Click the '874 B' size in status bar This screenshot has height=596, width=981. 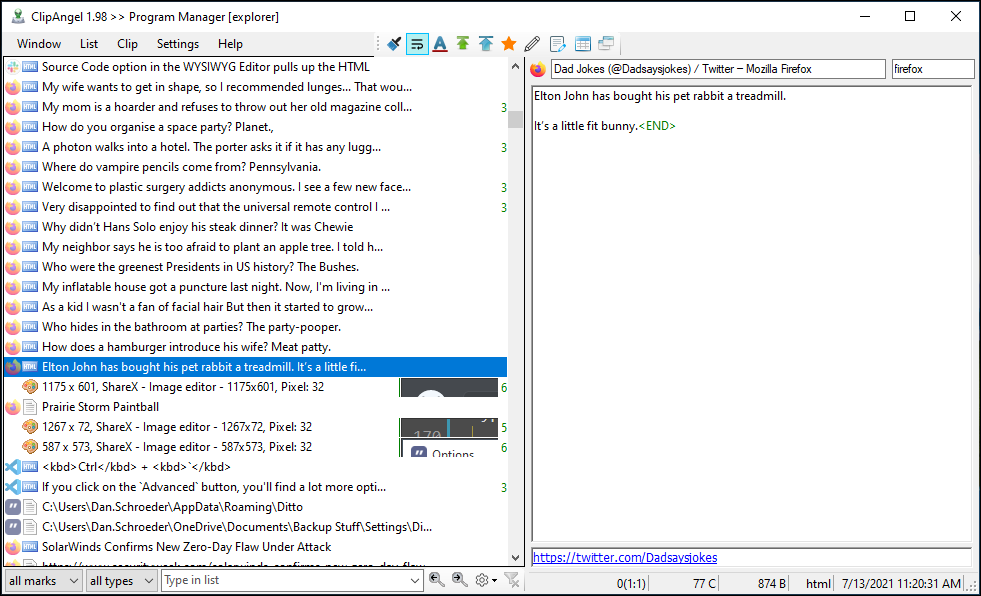click(x=771, y=583)
